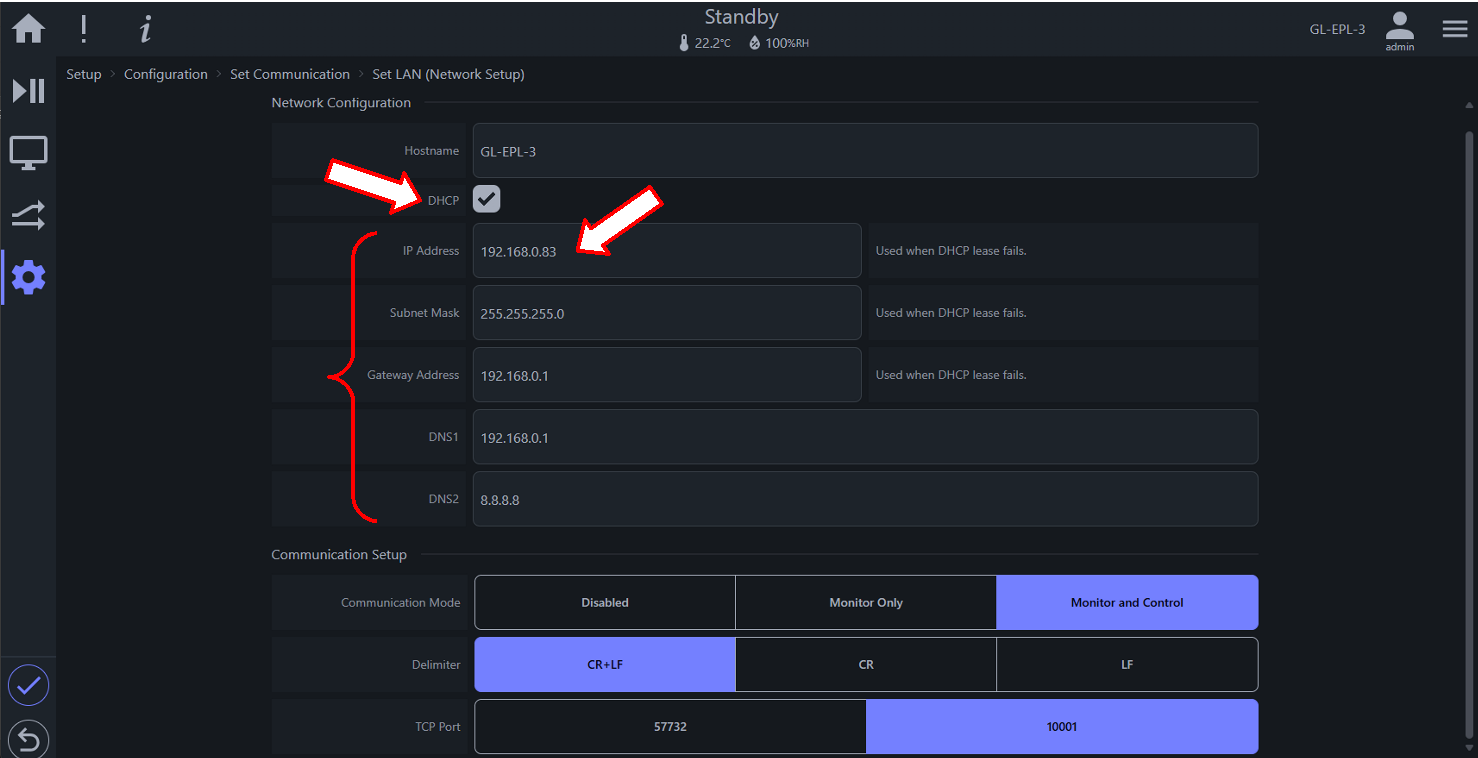
Task: Go to the Home screen icon
Action: [x=28, y=29]
